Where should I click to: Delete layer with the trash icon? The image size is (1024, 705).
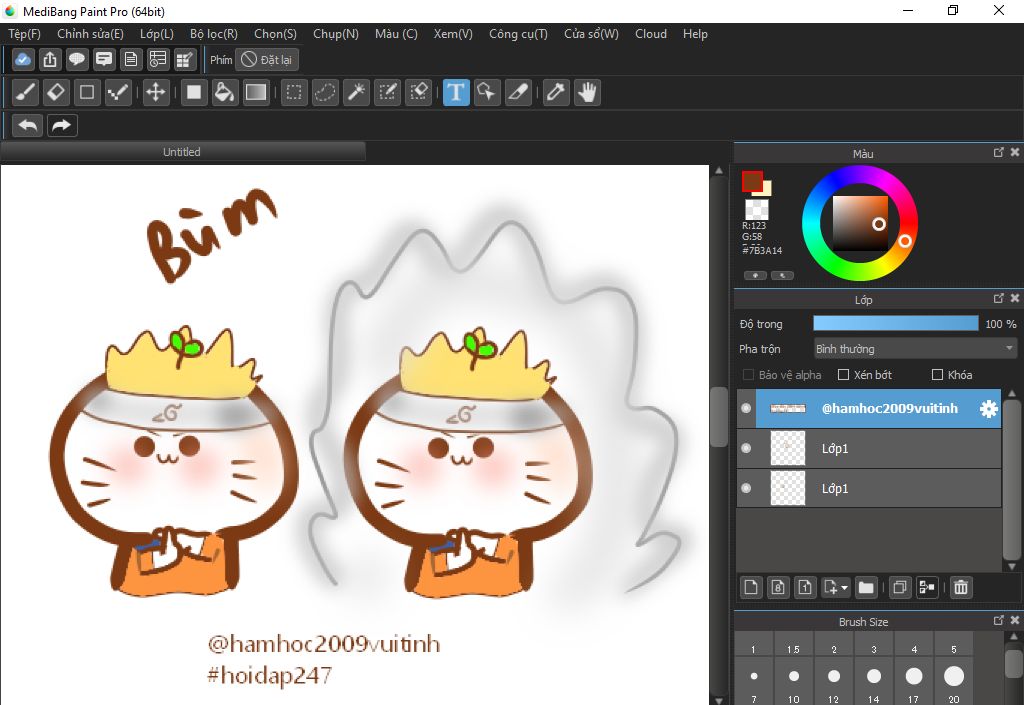coord(961,587)
